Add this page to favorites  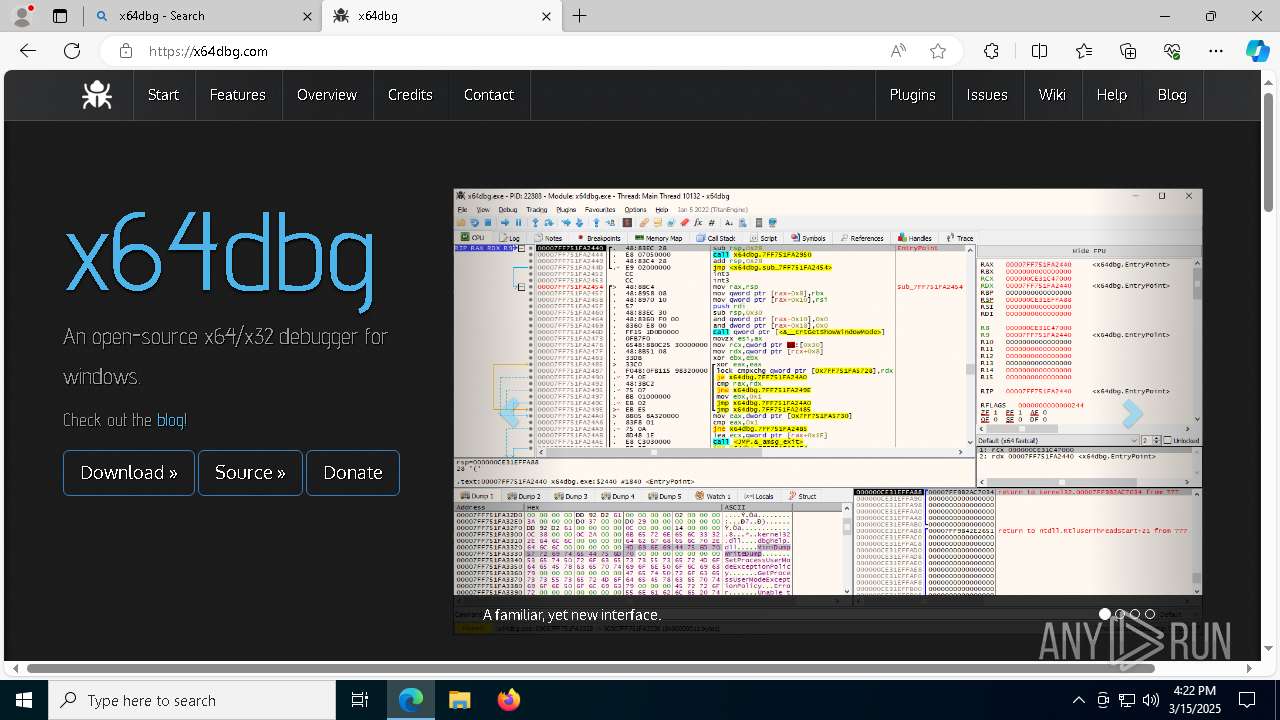point(938,51)
